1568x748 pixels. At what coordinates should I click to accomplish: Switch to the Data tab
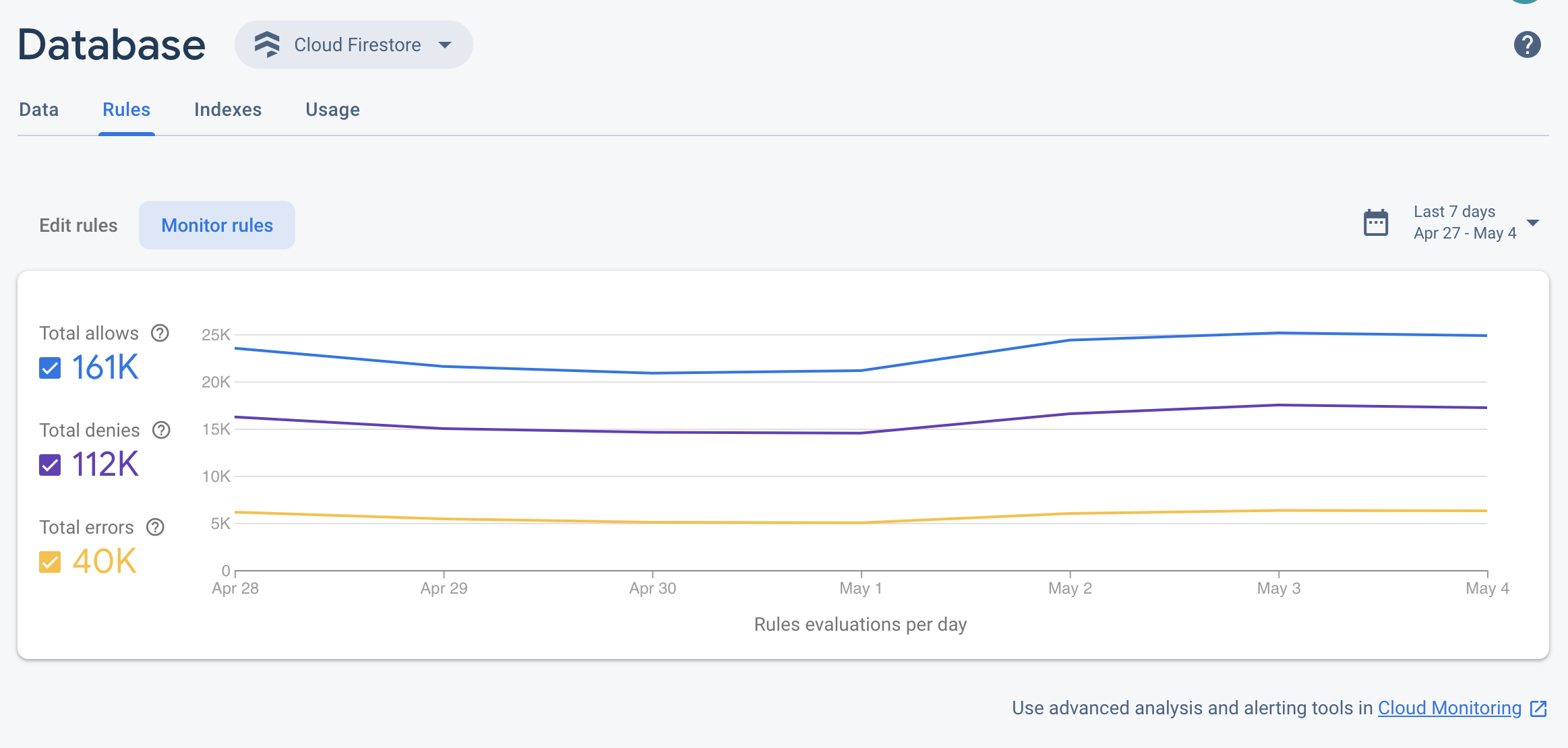tap(38, 109)
